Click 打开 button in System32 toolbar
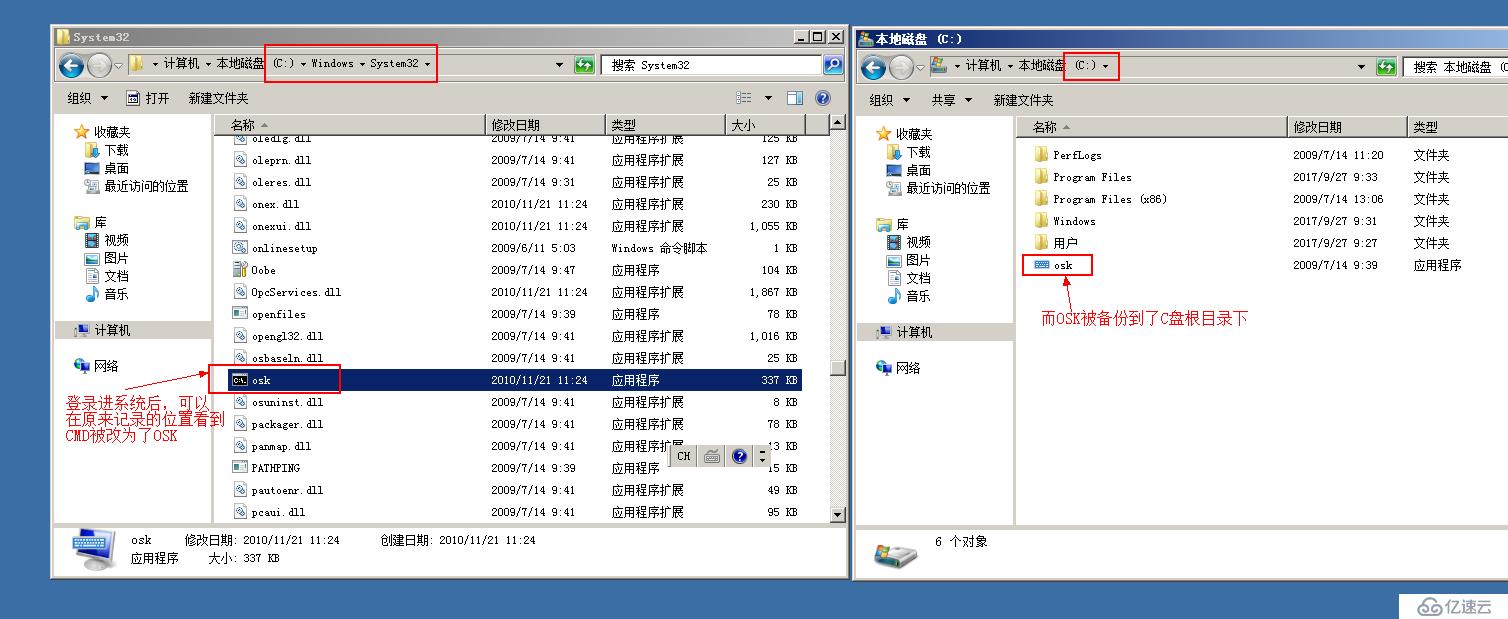 pos(148,98)
